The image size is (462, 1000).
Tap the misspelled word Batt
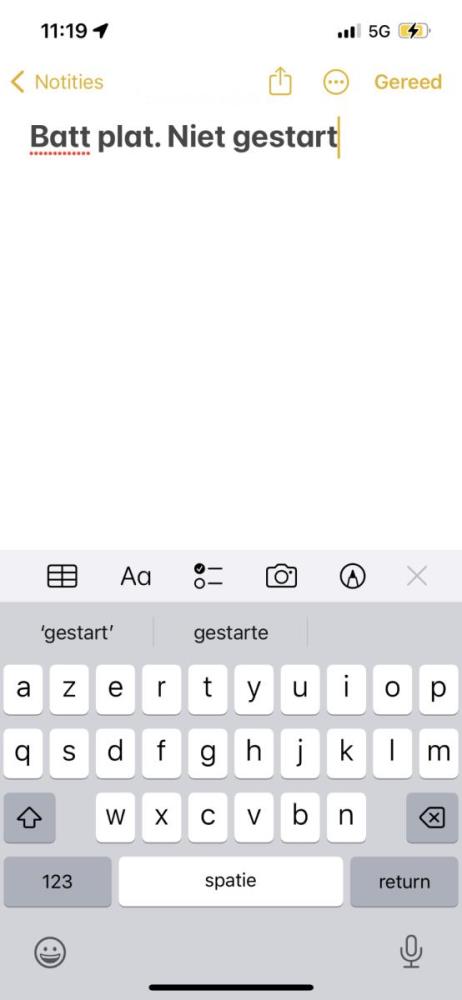point(60,136)
